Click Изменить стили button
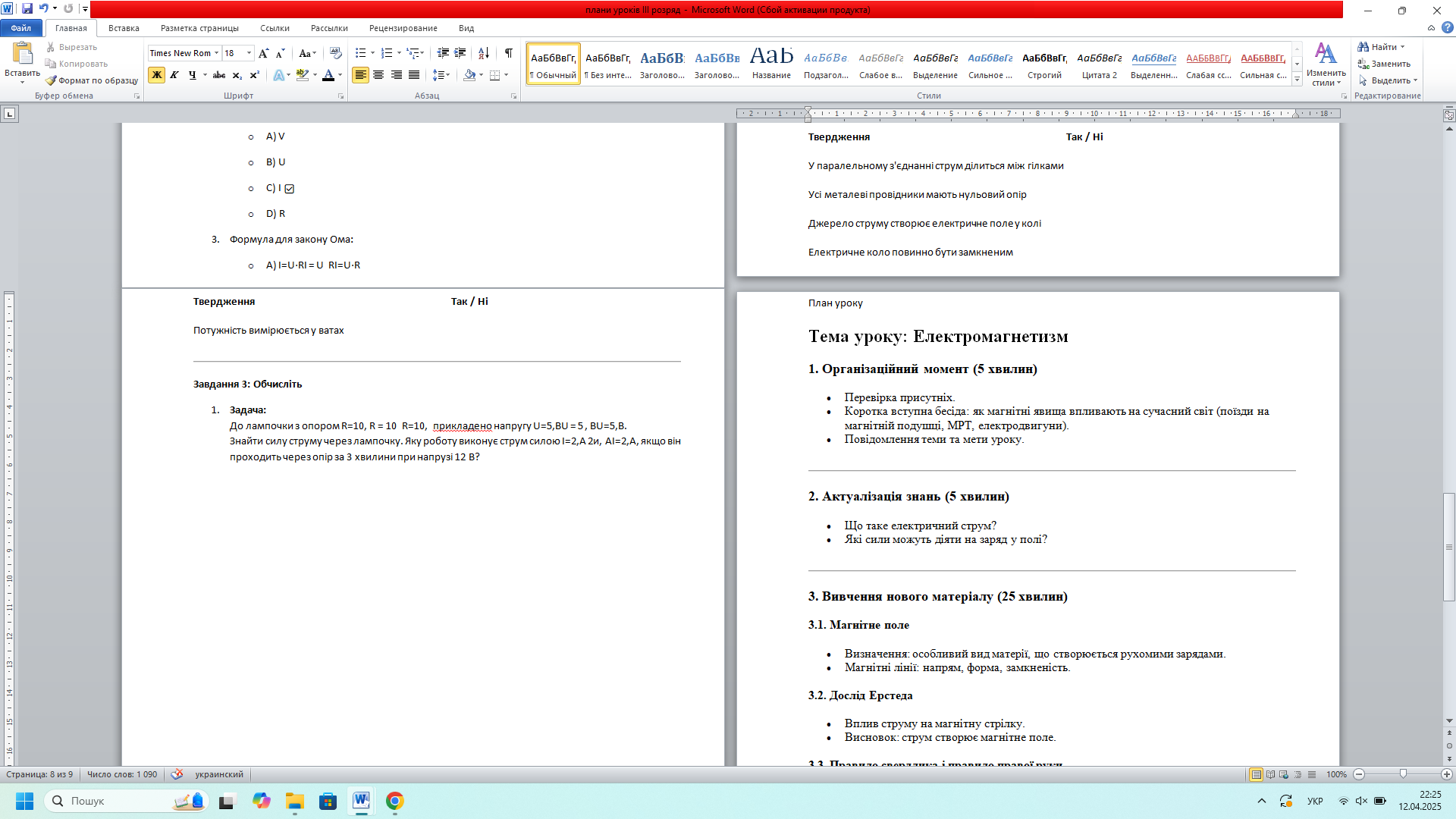The image size is (1456, 819). point(1326,64)
